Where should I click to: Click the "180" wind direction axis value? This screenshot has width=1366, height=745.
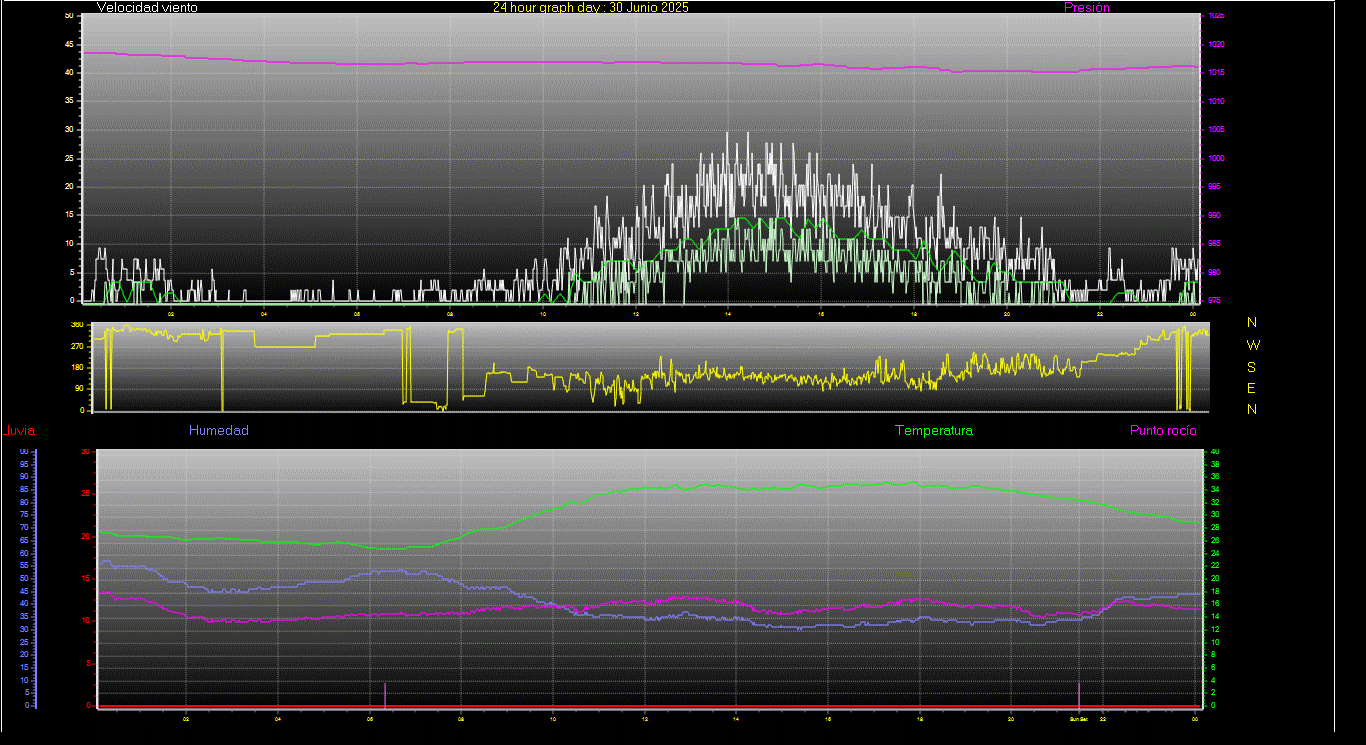76,368
